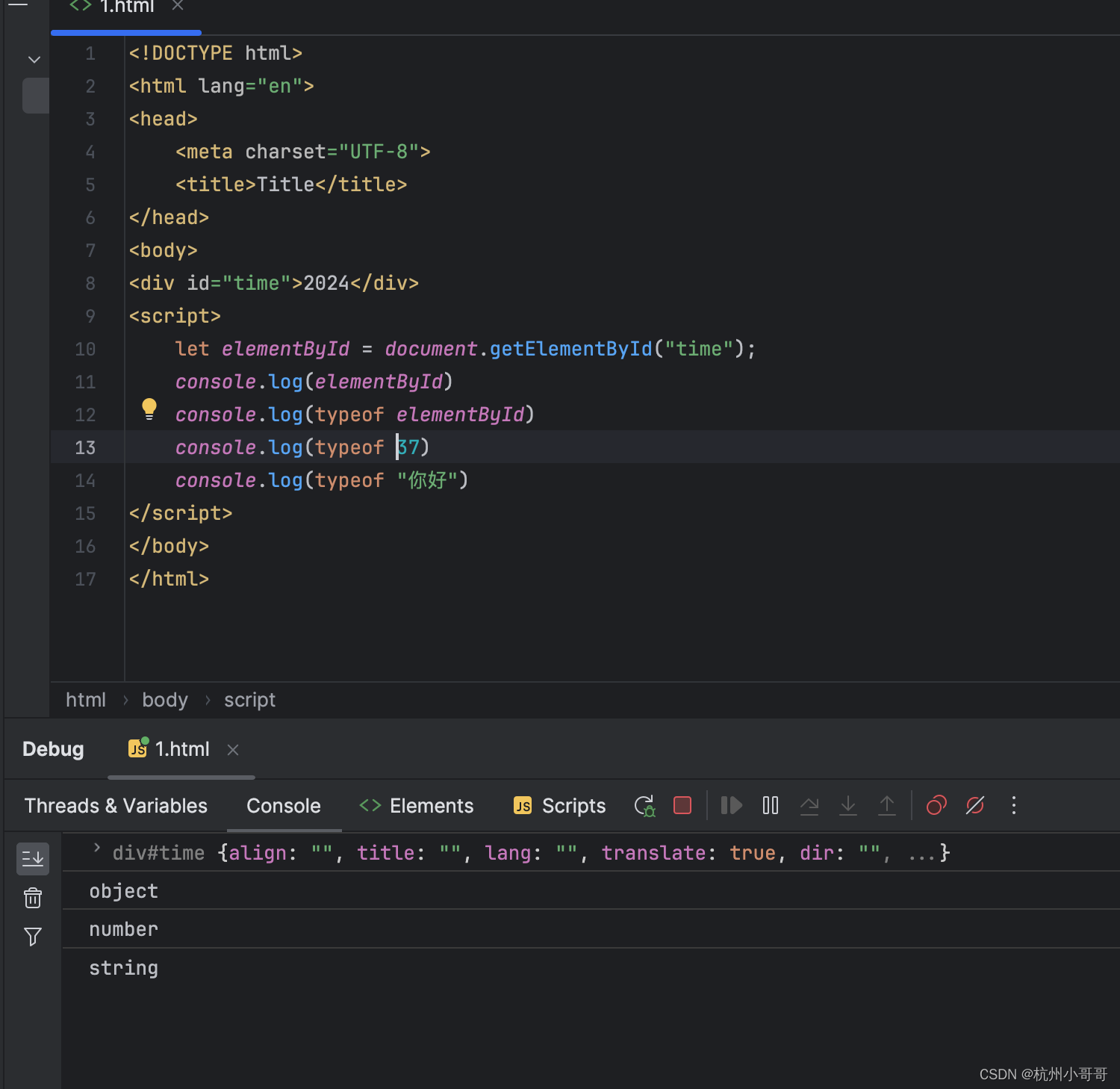
Task: Open the console filter options
Action: click(33, 937)
